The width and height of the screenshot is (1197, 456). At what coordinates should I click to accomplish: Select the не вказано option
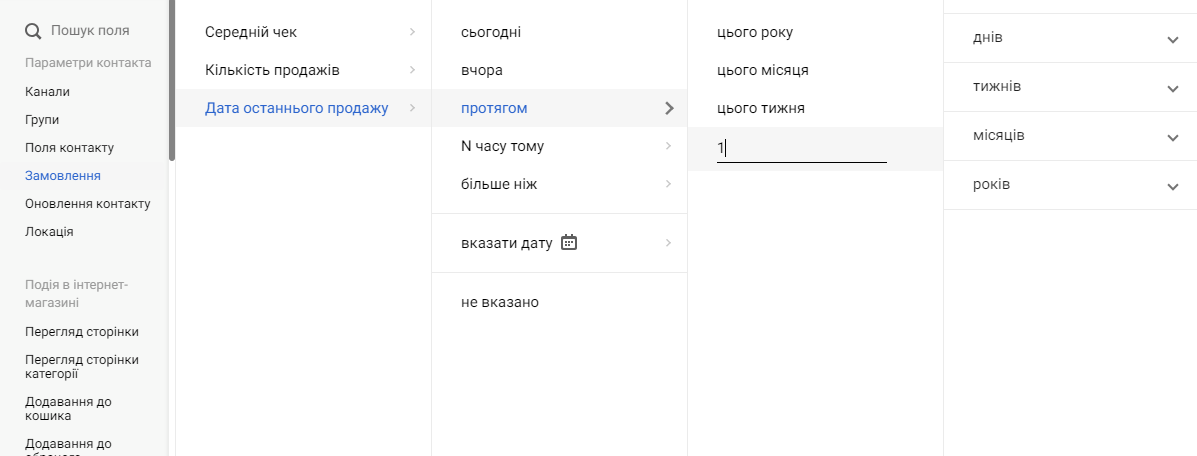tap(500, 301)
